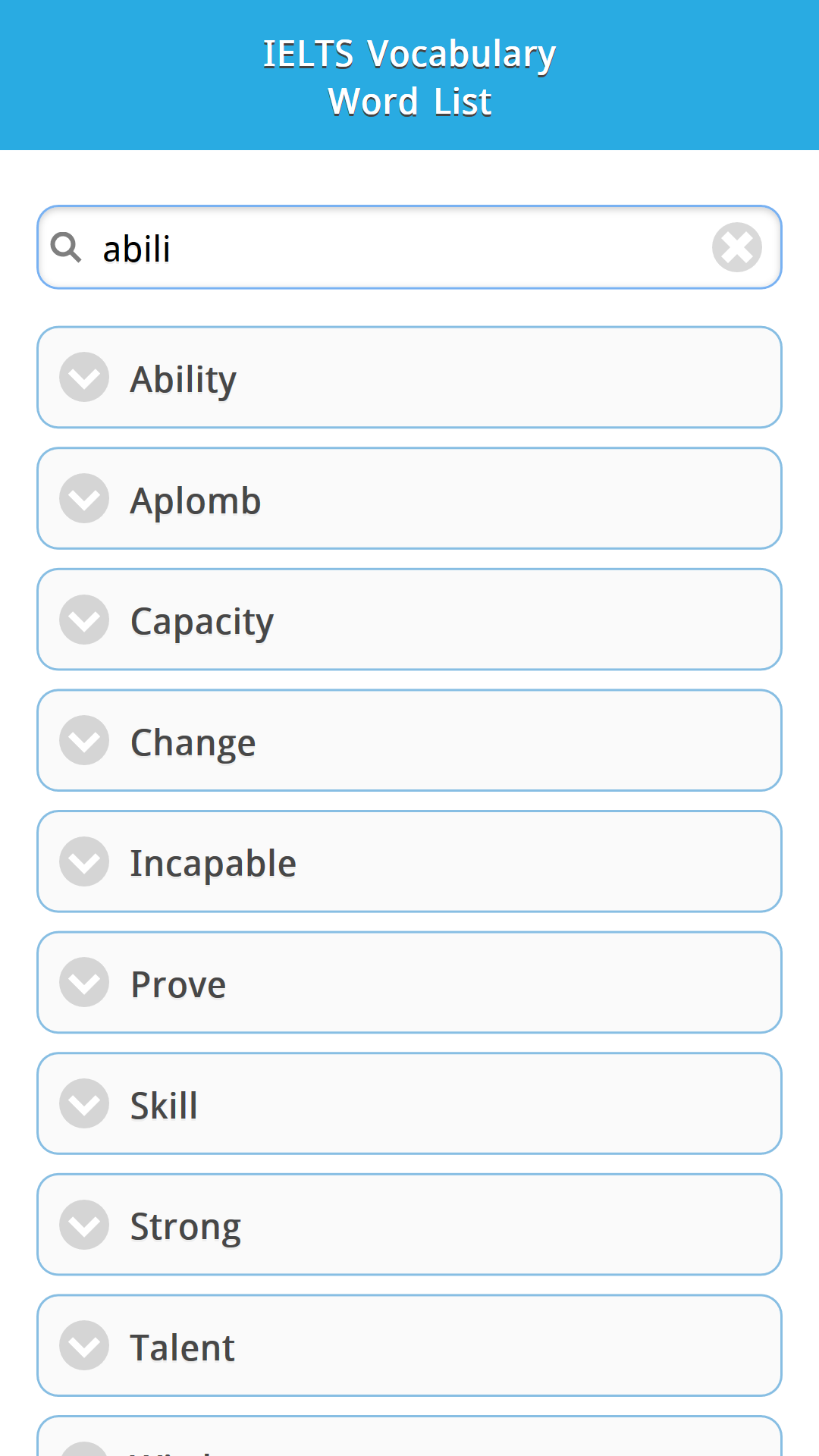Expand the partially visible last list item
This screenshot has width=819, height=1456.
[409, 1439]
